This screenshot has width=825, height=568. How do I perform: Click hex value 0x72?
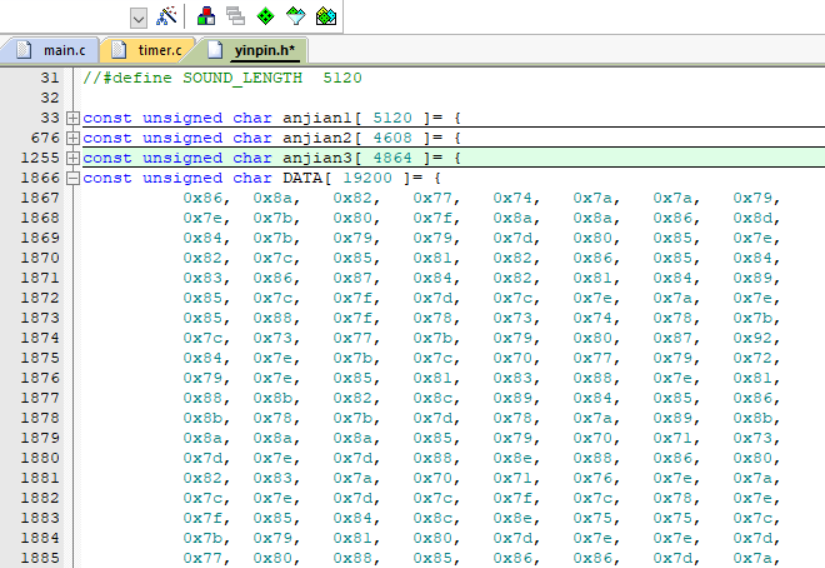(x=753, y=358)
